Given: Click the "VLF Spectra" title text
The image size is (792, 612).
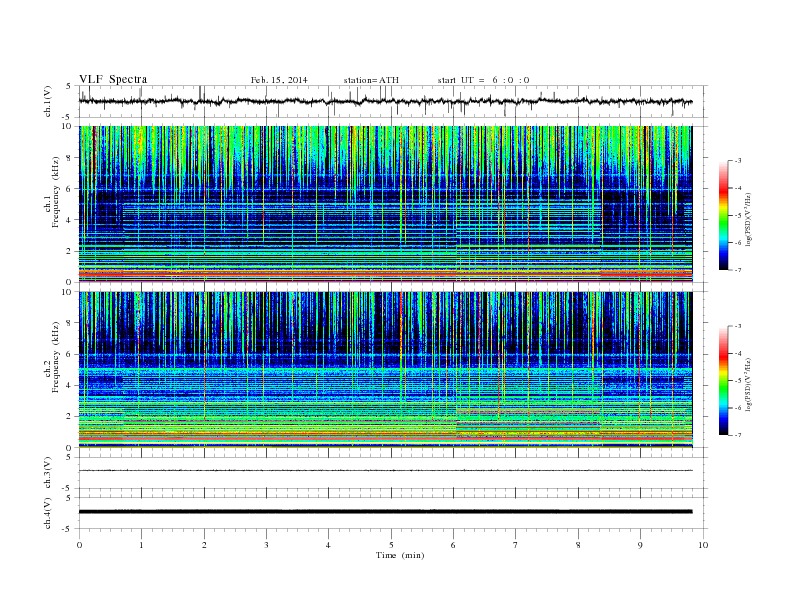Looking at the screenshot, I should coord(113,79).
